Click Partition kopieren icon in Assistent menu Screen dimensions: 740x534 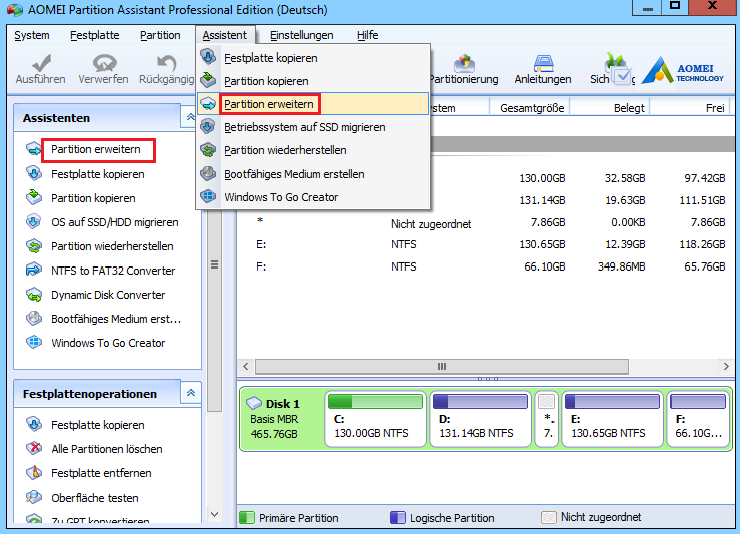click(208, 80)
